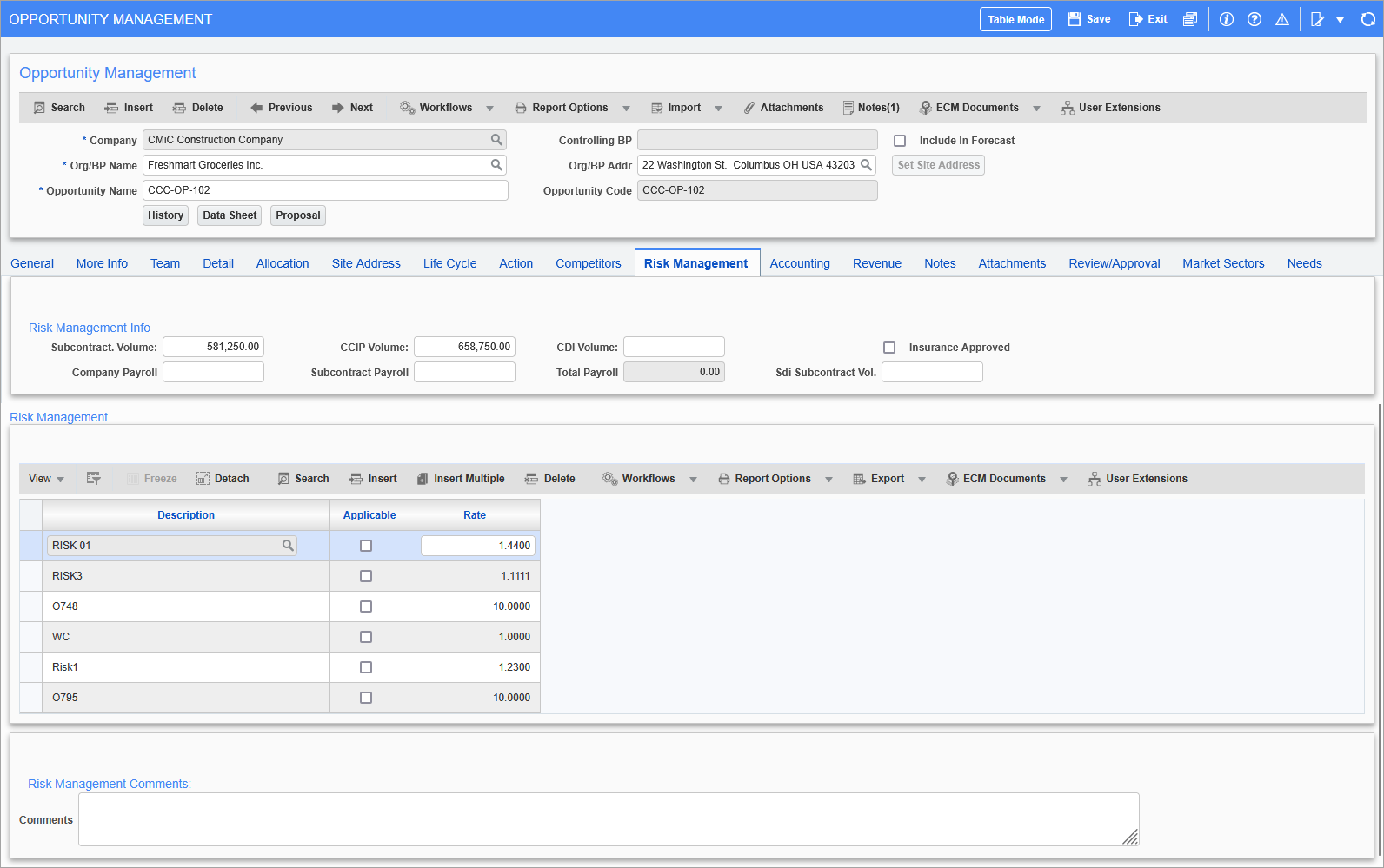Viewport: 1384px width, 868px height.
Task: Enable the Include In Forecast checkbox
Action: tap(900, 141)
